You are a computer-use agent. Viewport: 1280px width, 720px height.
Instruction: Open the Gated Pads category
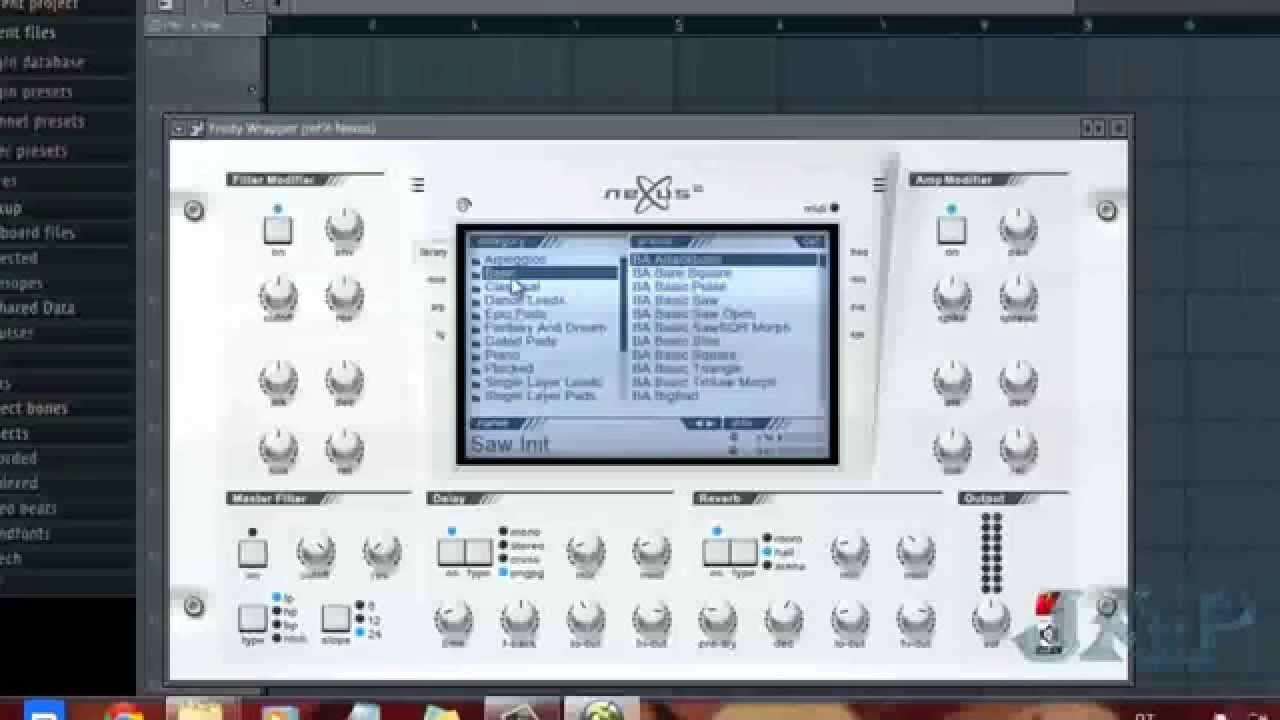[521, 342]
